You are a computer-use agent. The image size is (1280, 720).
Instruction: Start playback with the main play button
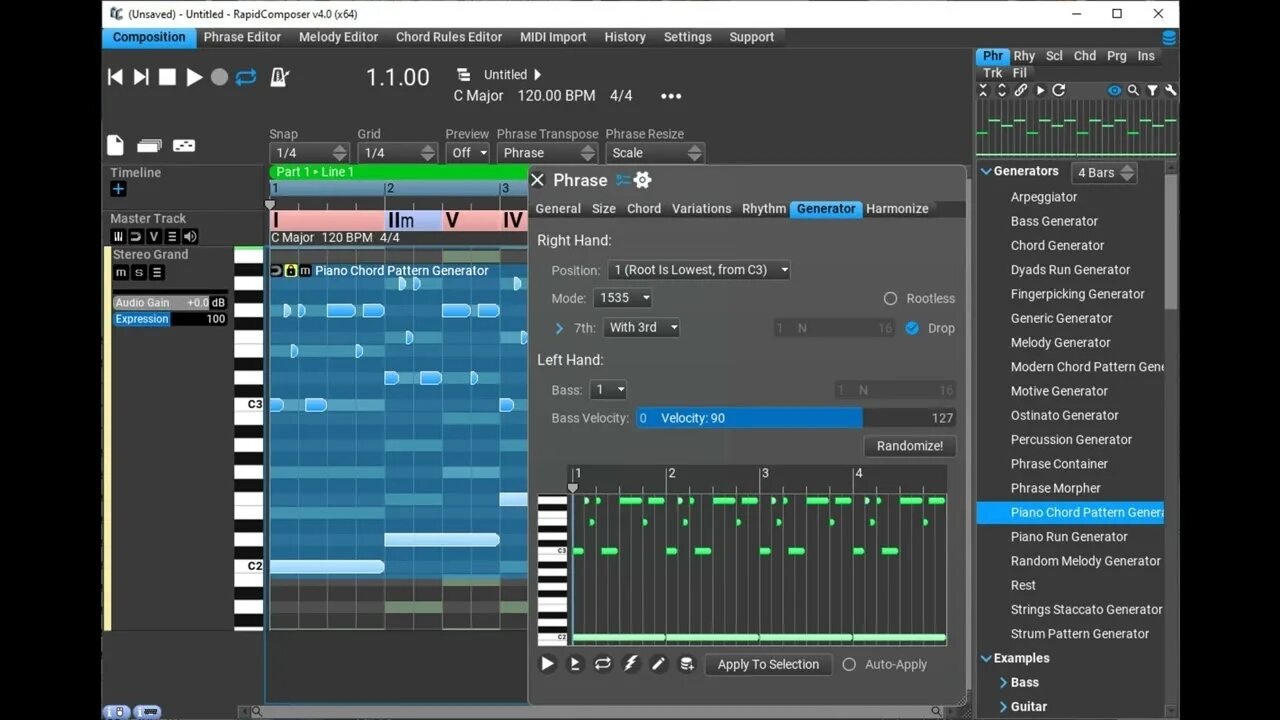point(194,77)
